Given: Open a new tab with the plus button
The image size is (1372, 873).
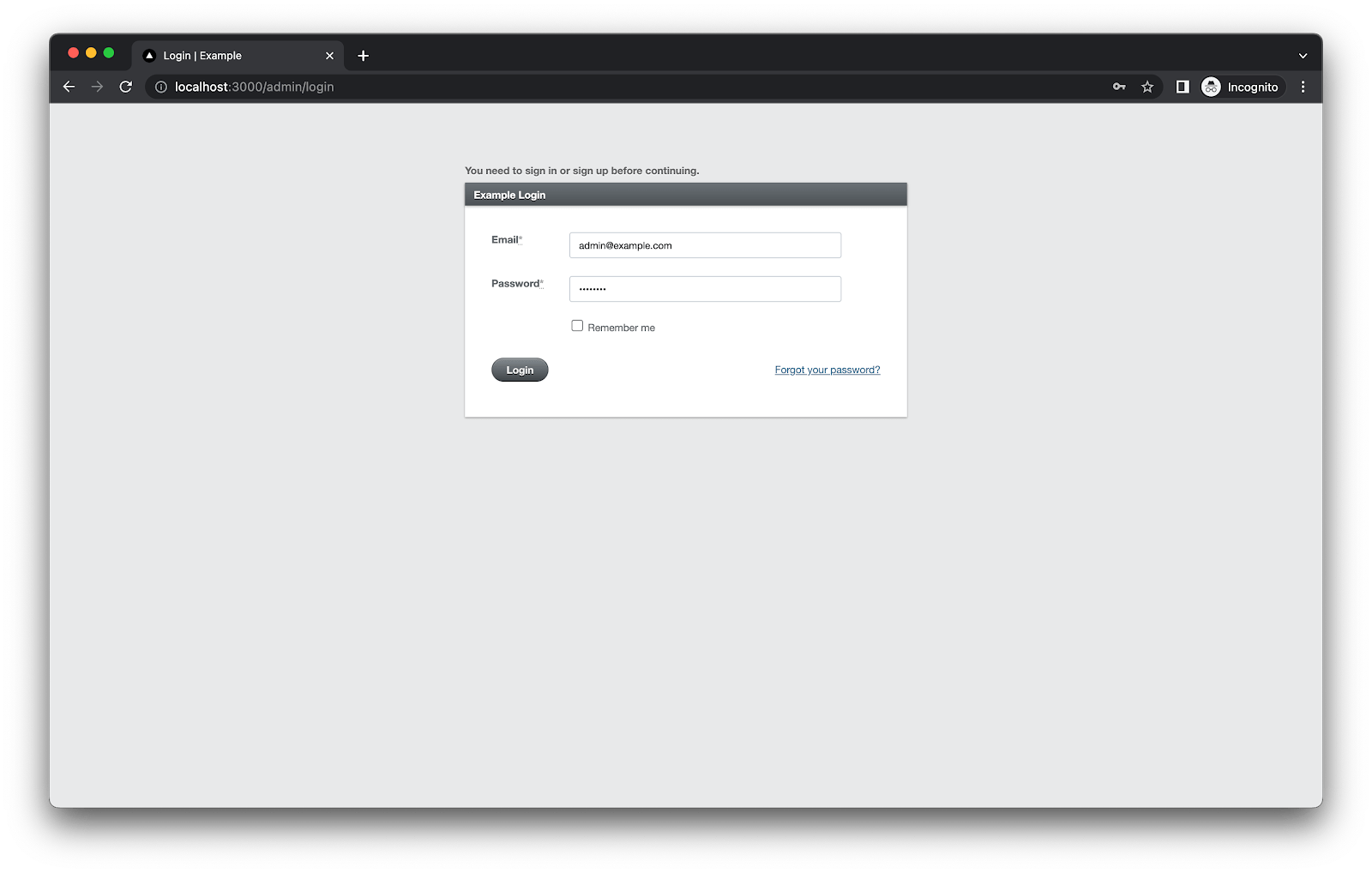Looking at the screenshot, I should point(363,55).
